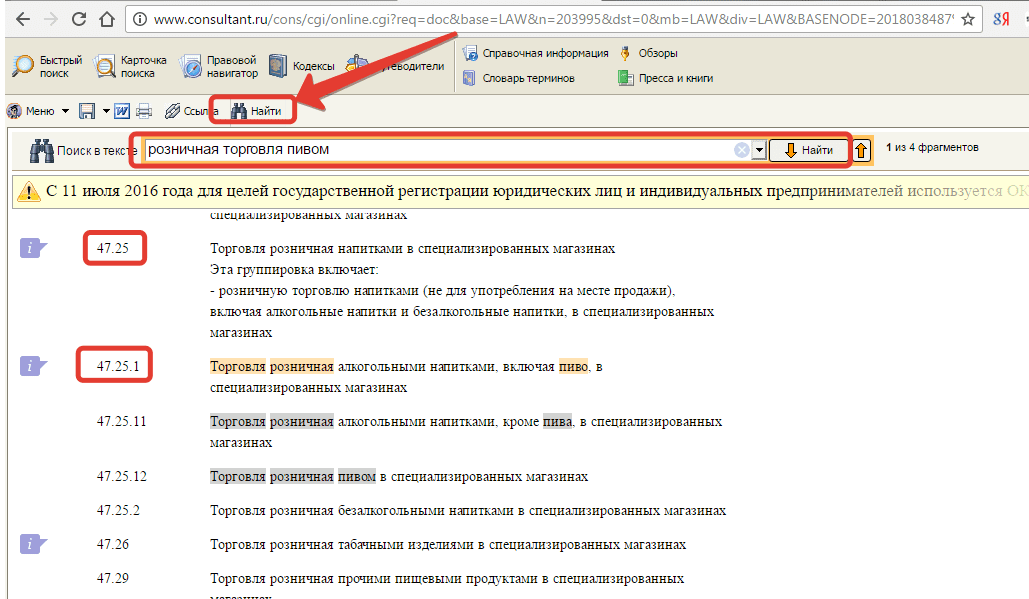Click '1 из 4 фрагментов' counter
The image size is (1029, 599).
click(x=932, y=147)
